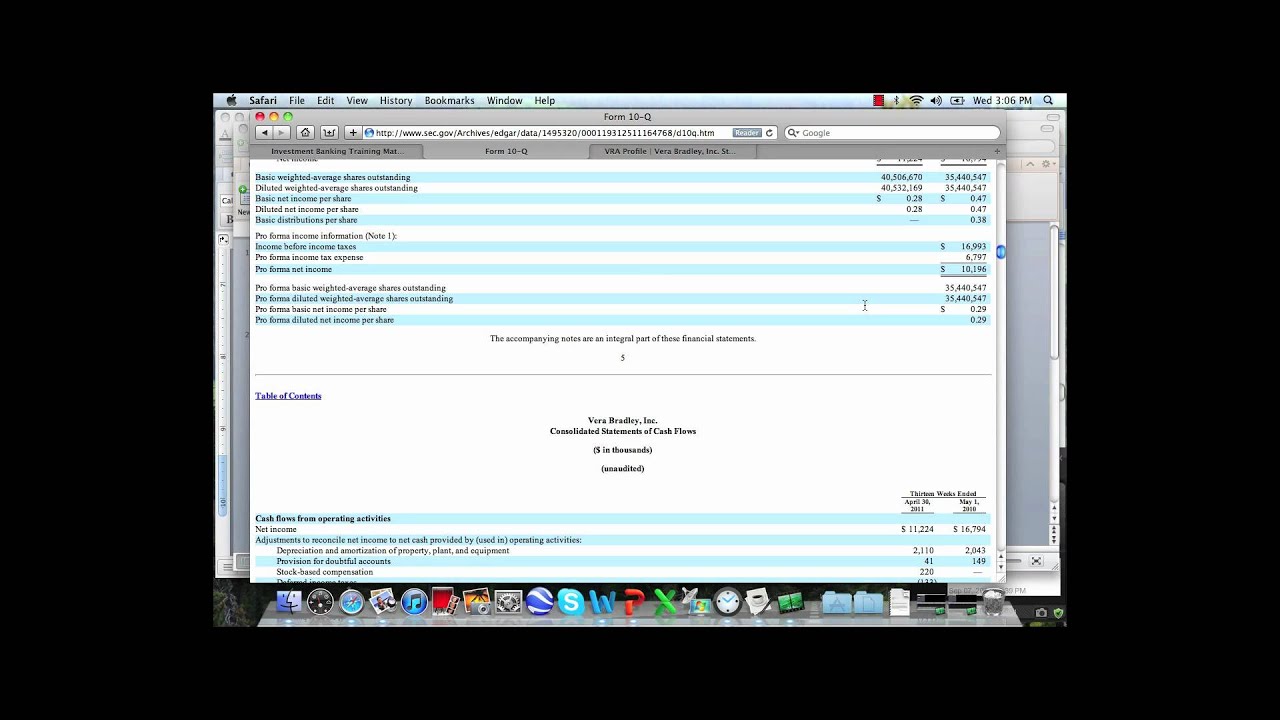
Task: Open the Help menu
Action: tap(544, 100)
